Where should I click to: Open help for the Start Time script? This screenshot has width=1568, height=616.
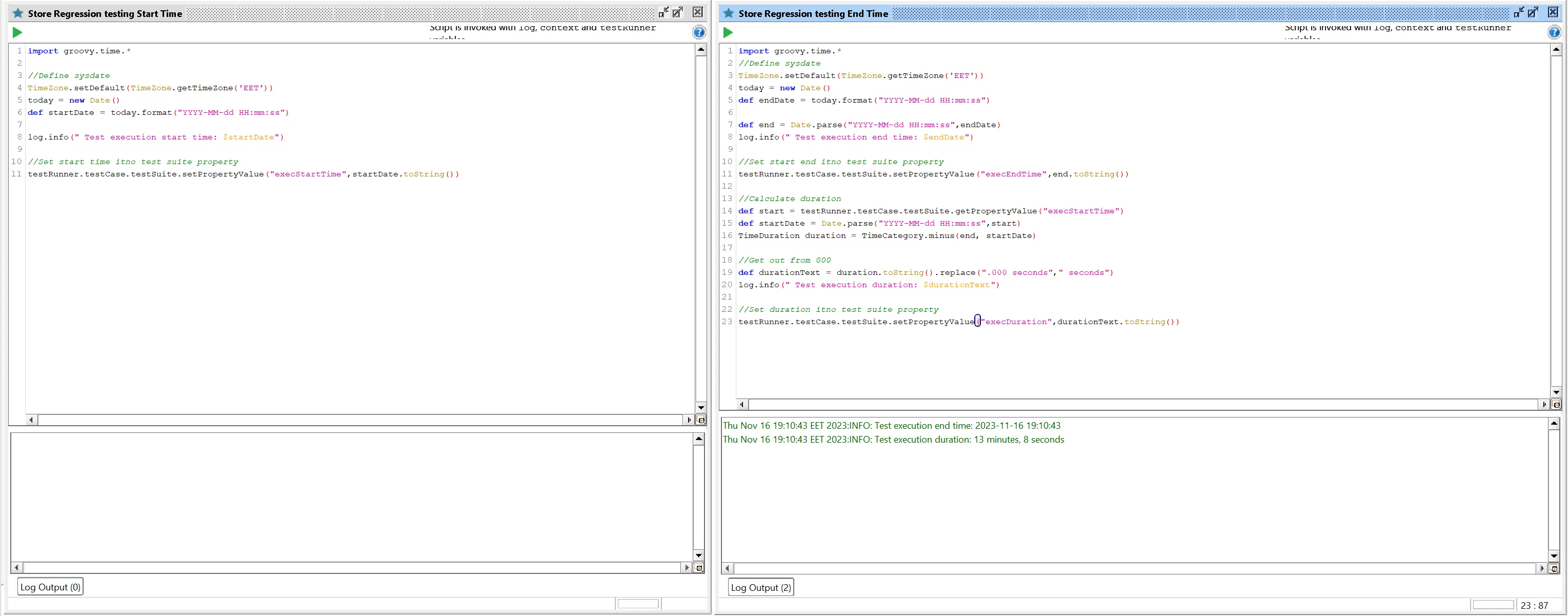699,32
